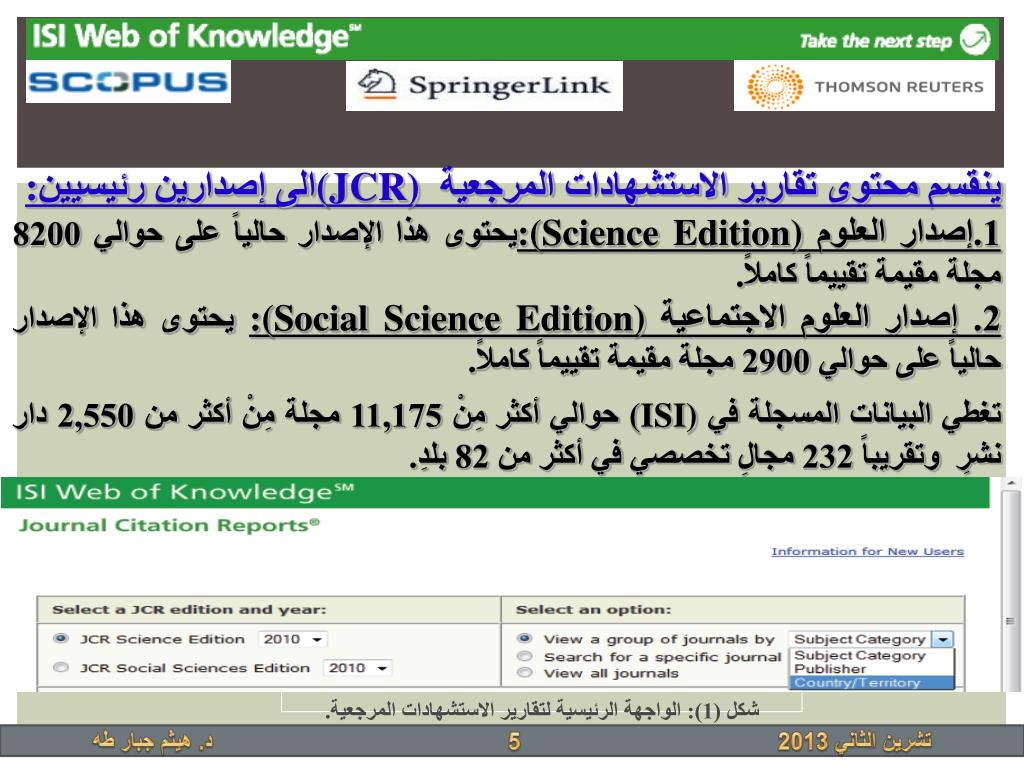
Task: Click the Take the next step slogan text
Action: (875, 41)
